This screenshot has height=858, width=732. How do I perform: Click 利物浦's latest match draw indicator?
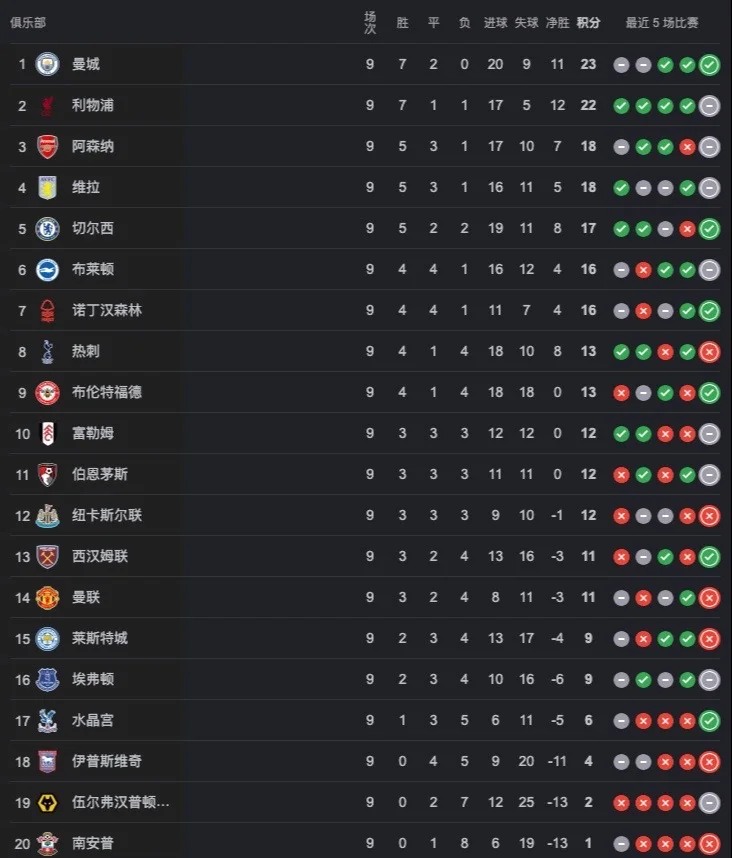(x=710, y=106)
